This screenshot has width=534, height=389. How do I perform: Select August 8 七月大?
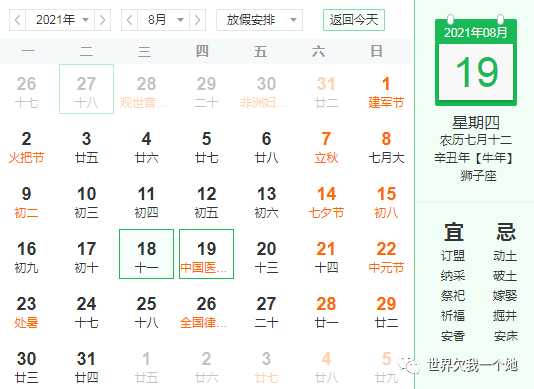pyautogui.click(x=386, y=147)
